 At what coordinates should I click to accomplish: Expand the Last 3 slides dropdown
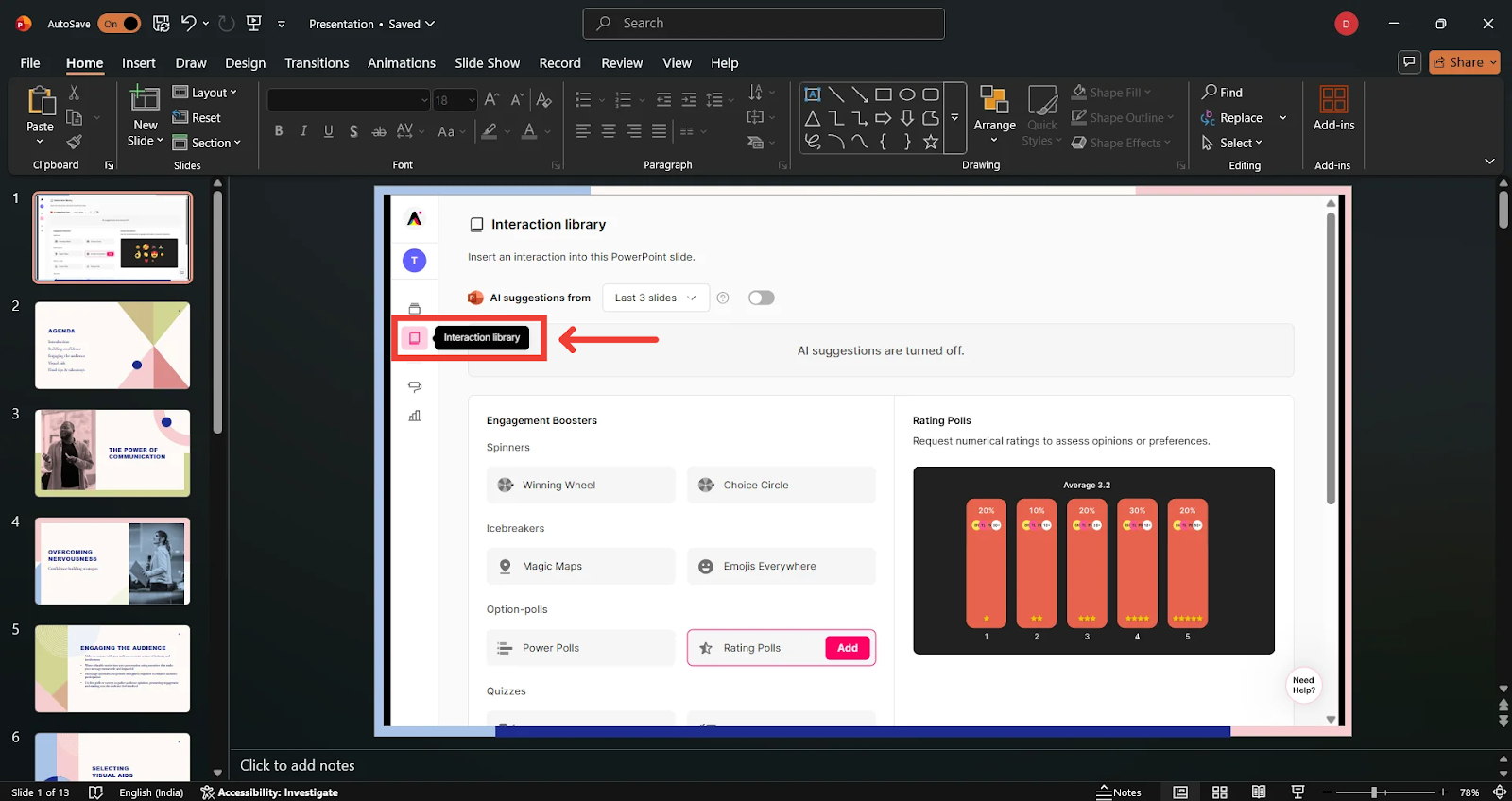tap(656, 298)
